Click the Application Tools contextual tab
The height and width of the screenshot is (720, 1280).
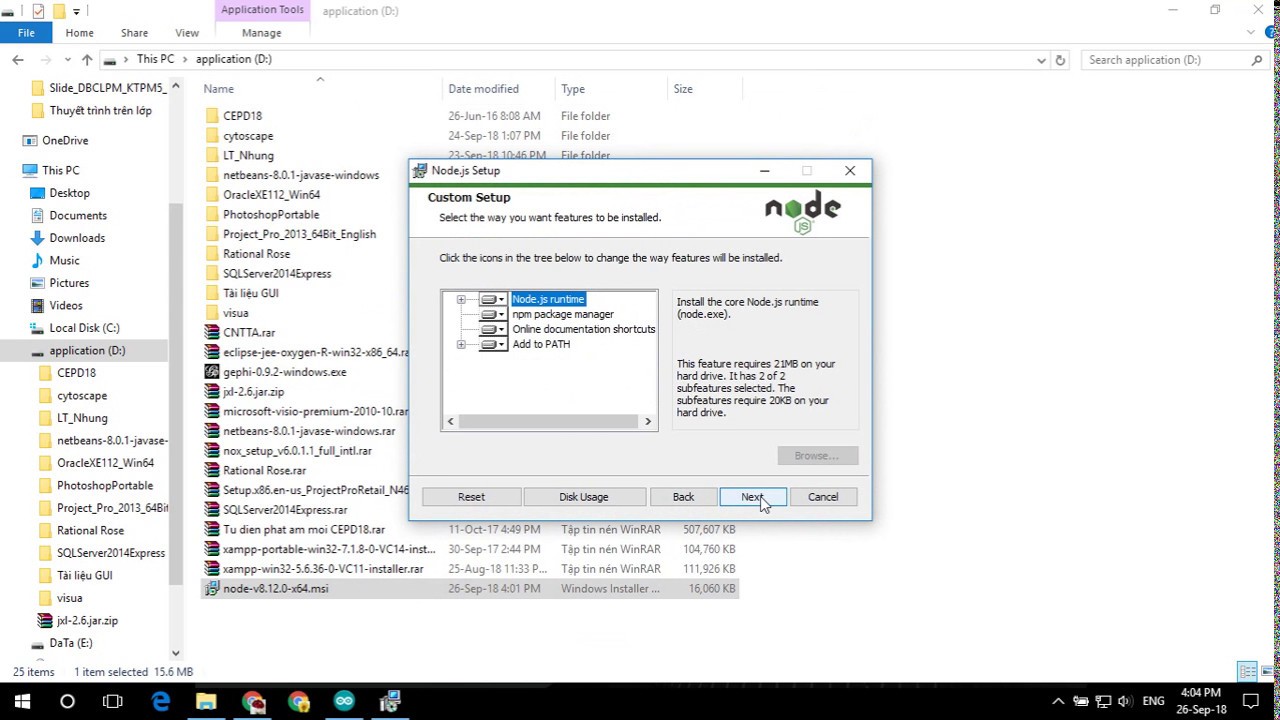[x=262, y=10]
